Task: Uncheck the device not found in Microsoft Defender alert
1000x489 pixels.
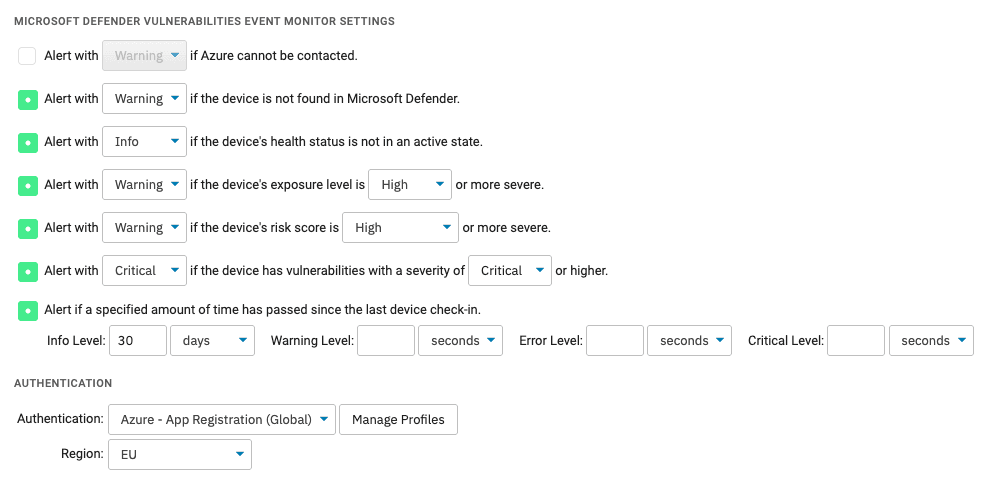Action: 27,99
